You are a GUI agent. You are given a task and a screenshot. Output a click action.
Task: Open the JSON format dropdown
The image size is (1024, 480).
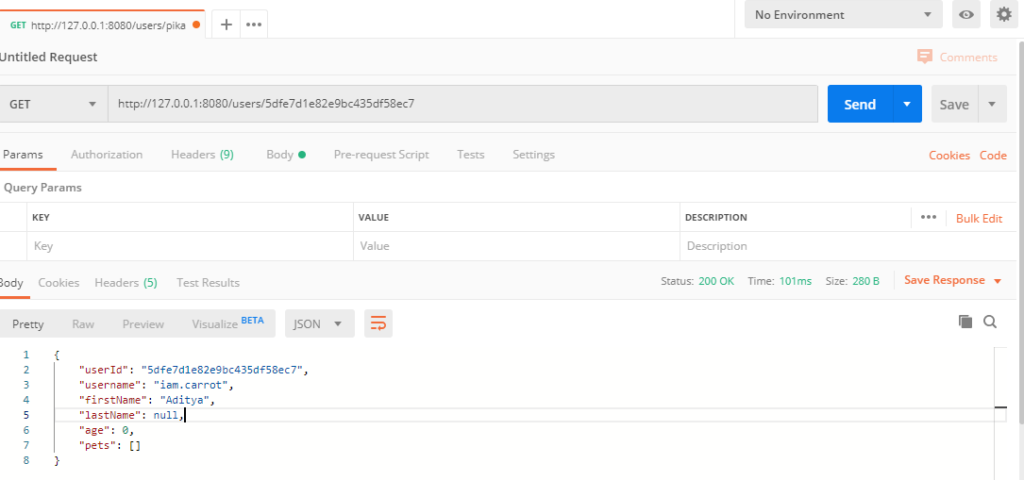tap(320, 323)
